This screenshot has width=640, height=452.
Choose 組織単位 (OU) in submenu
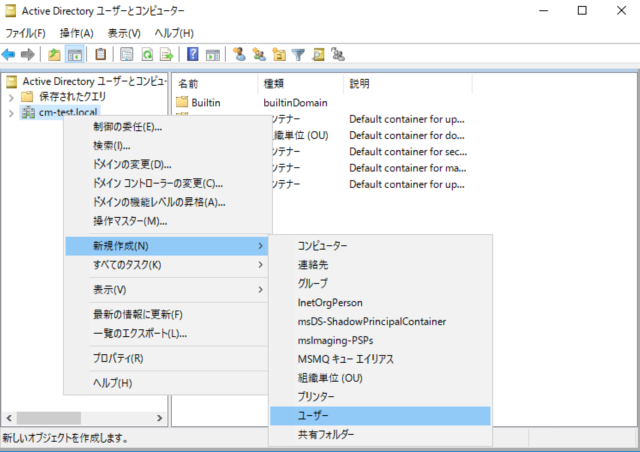click(380, 378)
